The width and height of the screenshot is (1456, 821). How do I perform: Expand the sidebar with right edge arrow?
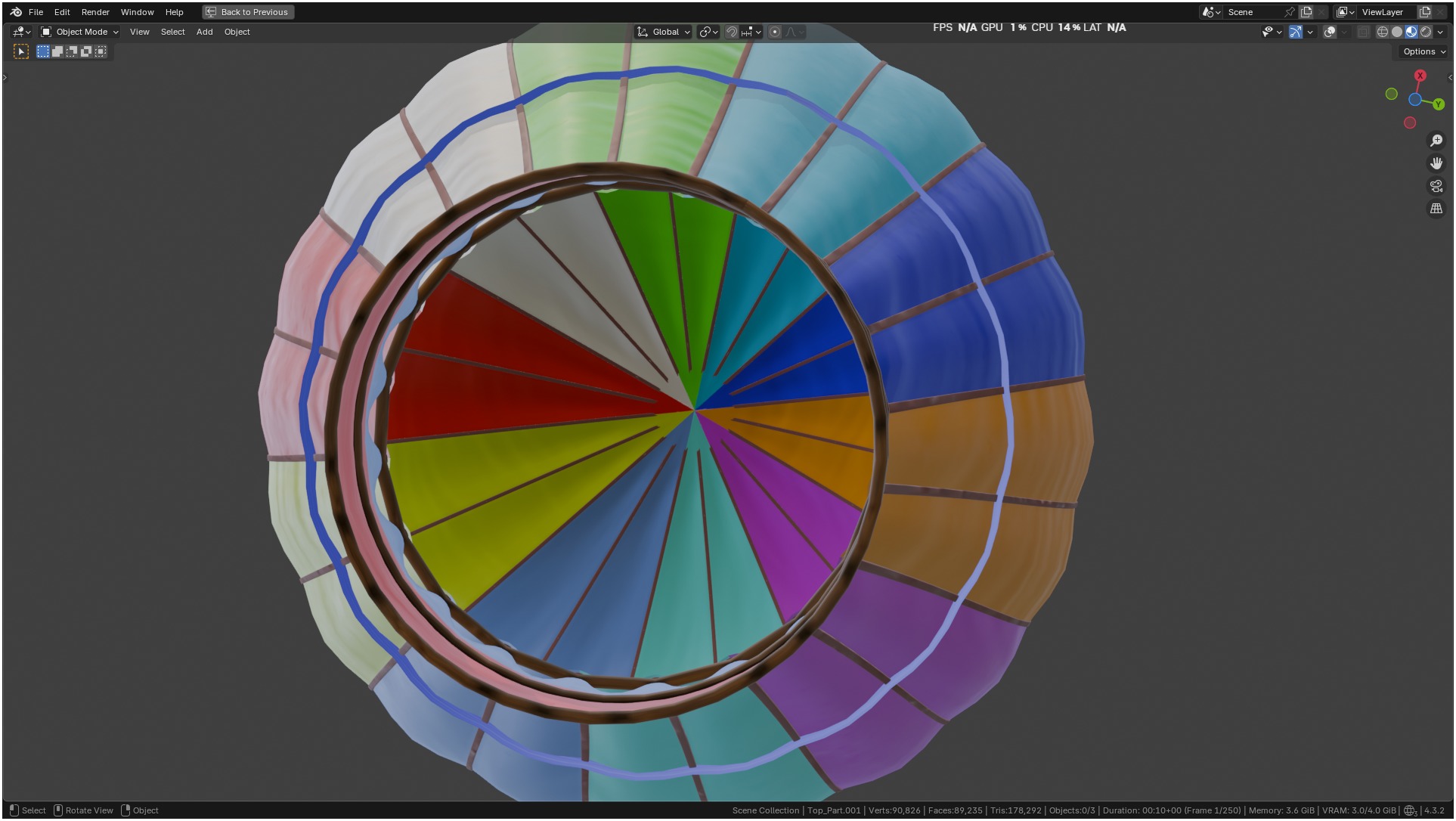[1450, 77]
